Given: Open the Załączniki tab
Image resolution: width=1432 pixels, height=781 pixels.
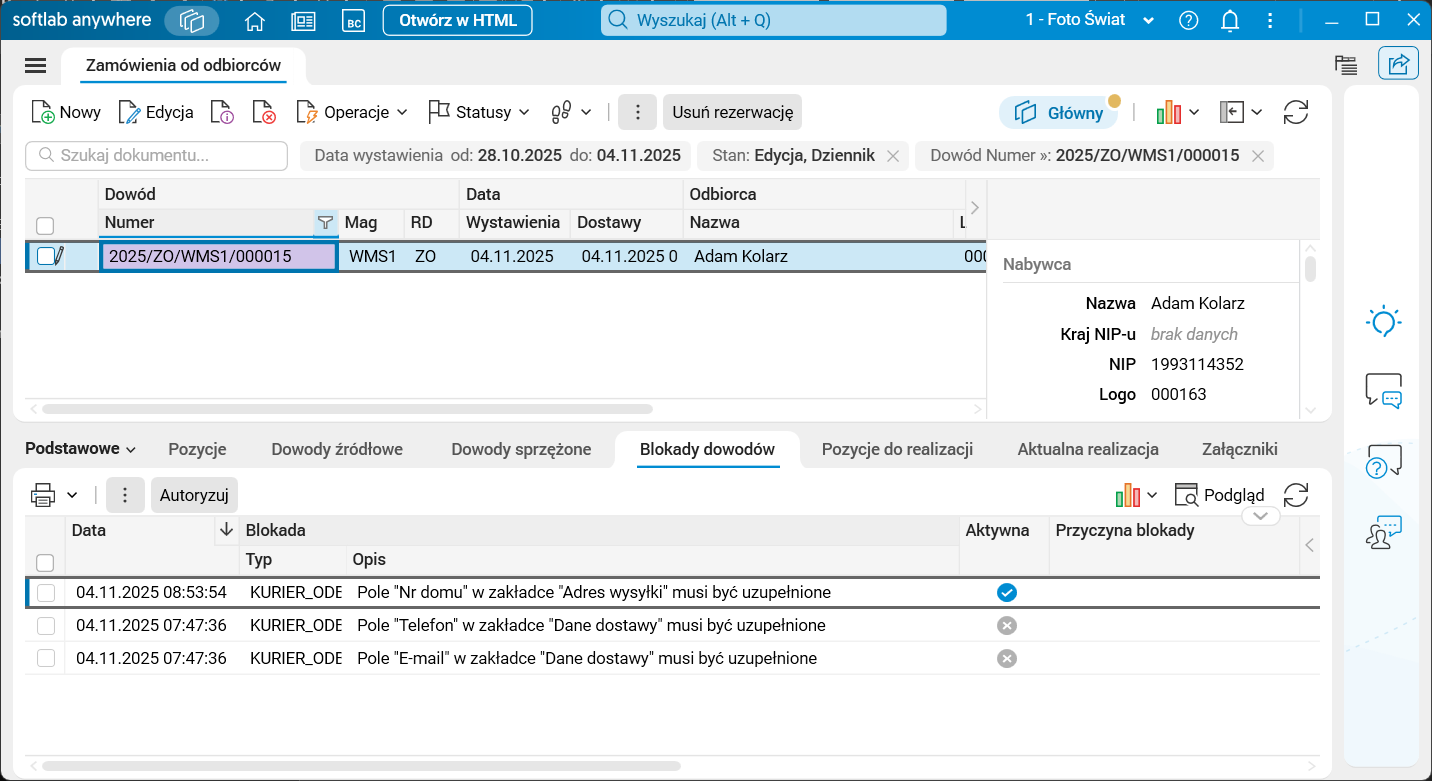Looking at the screenshot, I should click(1240, 449).
